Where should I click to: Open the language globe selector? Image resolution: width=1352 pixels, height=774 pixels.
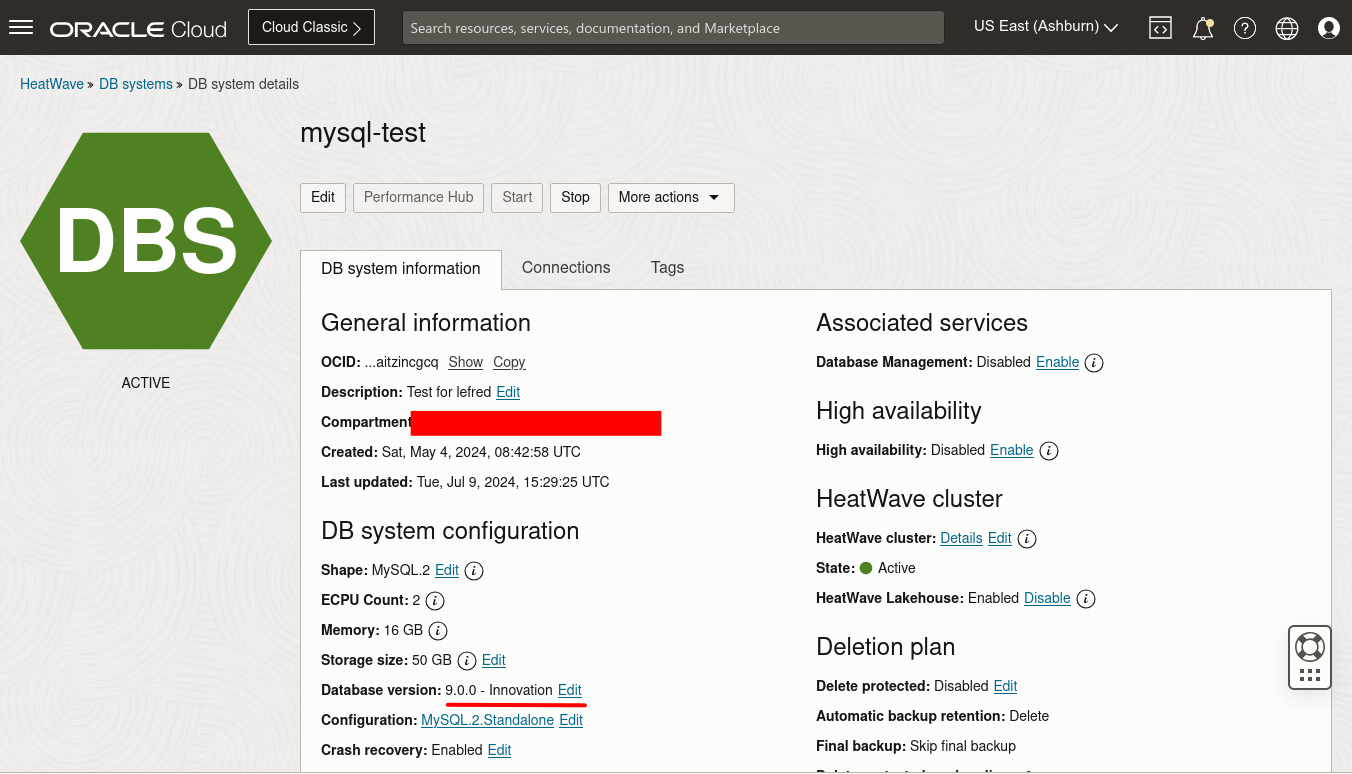point(1286,27)
